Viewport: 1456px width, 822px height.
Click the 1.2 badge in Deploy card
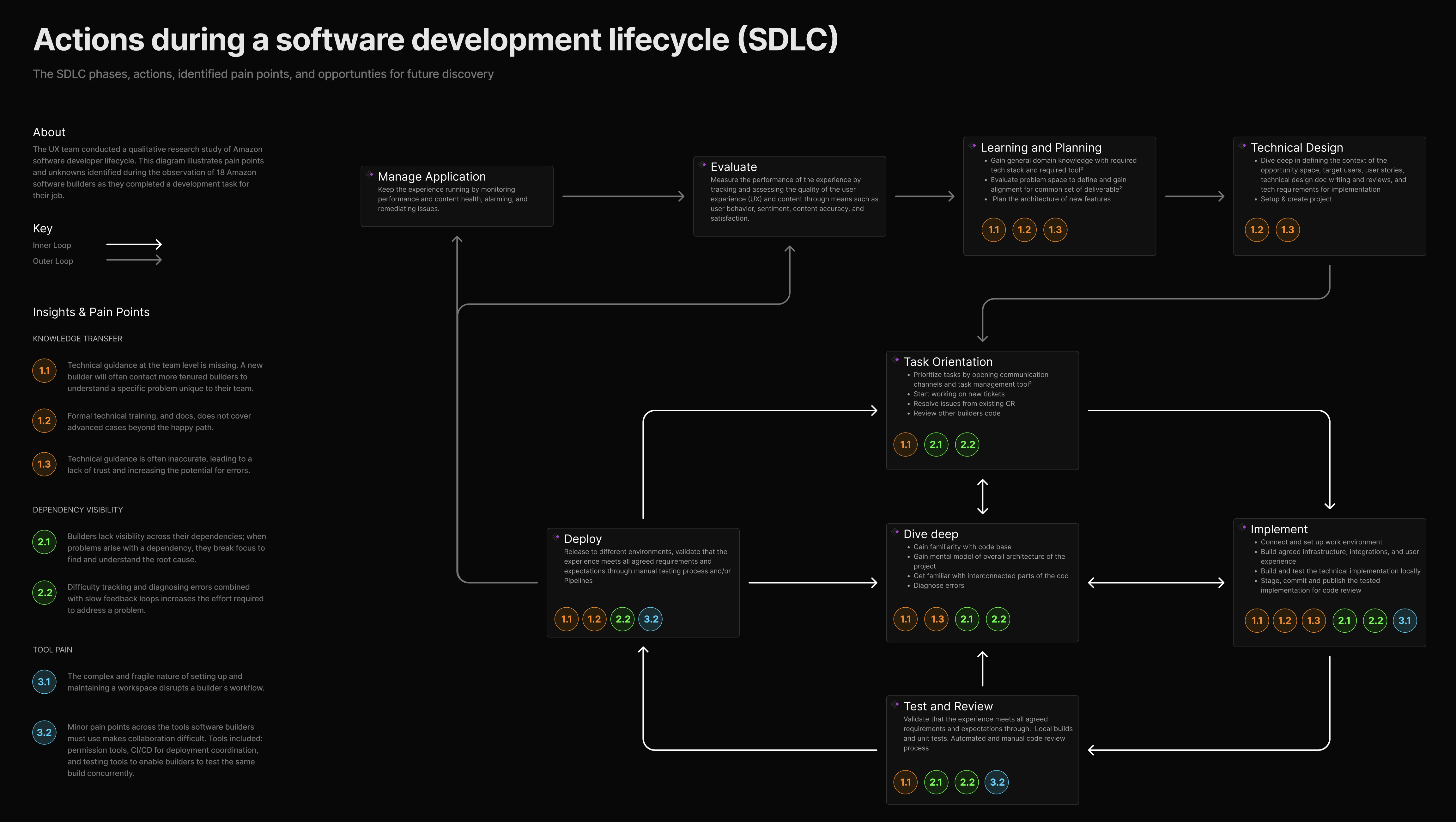(x=594, y=619)
